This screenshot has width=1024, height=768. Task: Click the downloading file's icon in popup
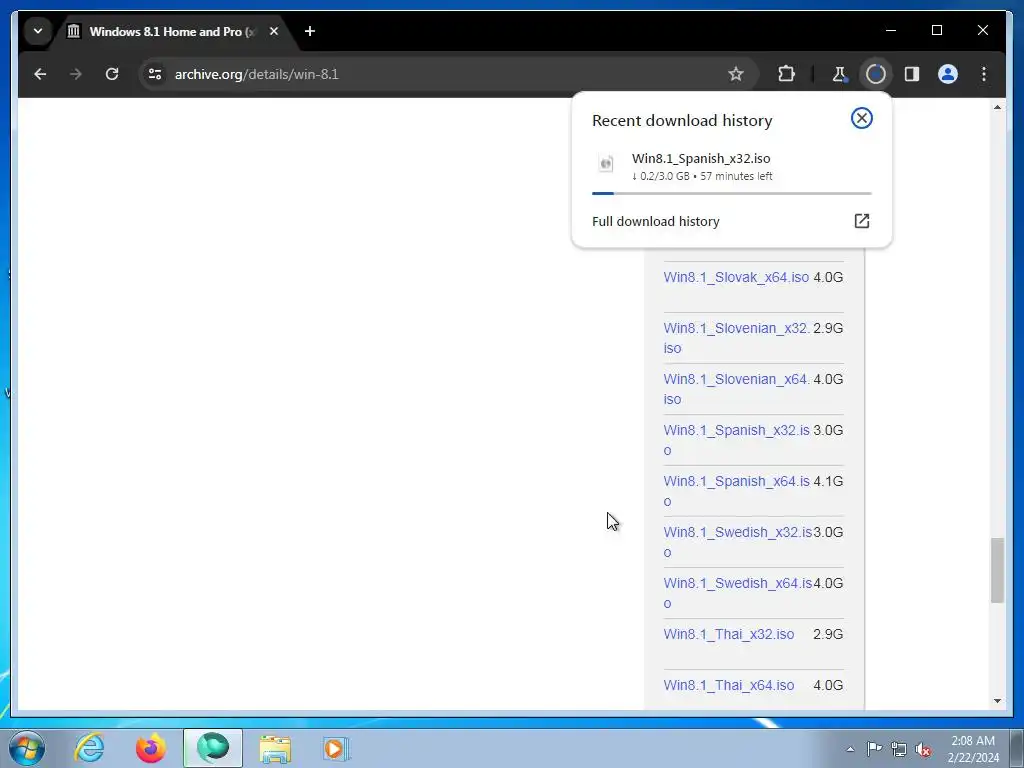(x=606, y=163)
